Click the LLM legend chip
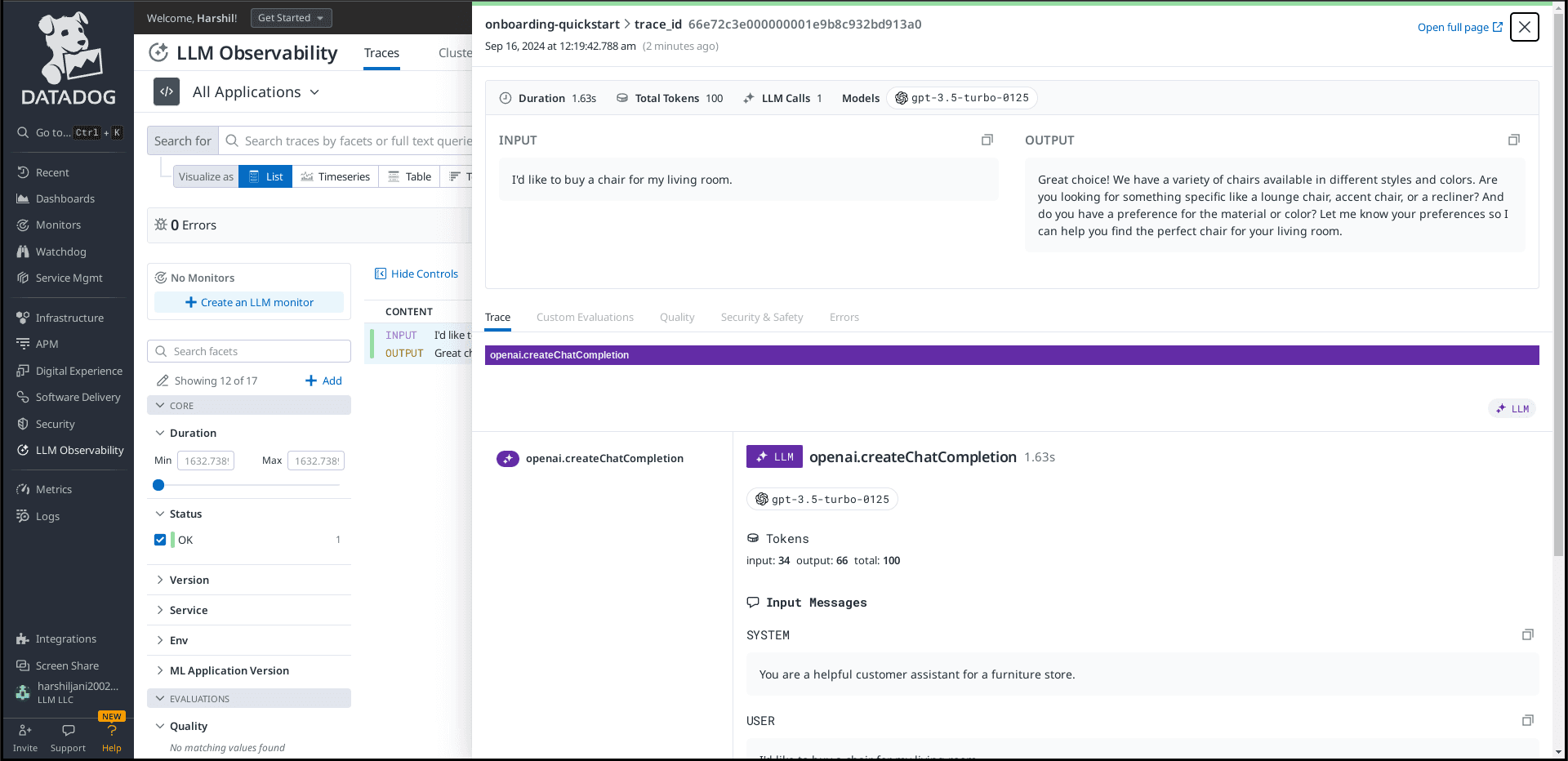This screenshot has height=761, width=1568. (x=1512, y=408)
